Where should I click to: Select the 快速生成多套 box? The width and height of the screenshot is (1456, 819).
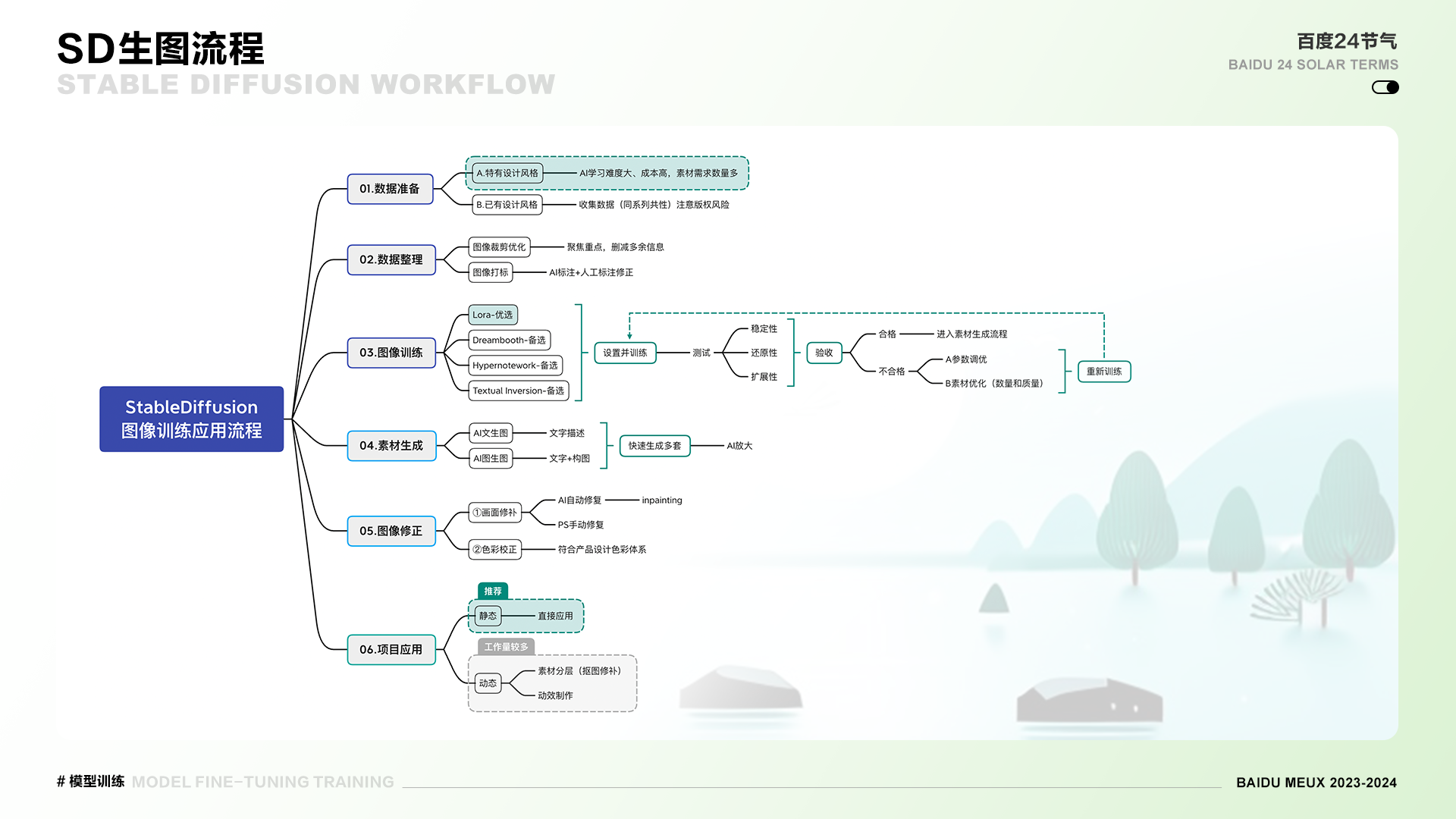click(654, 446)
